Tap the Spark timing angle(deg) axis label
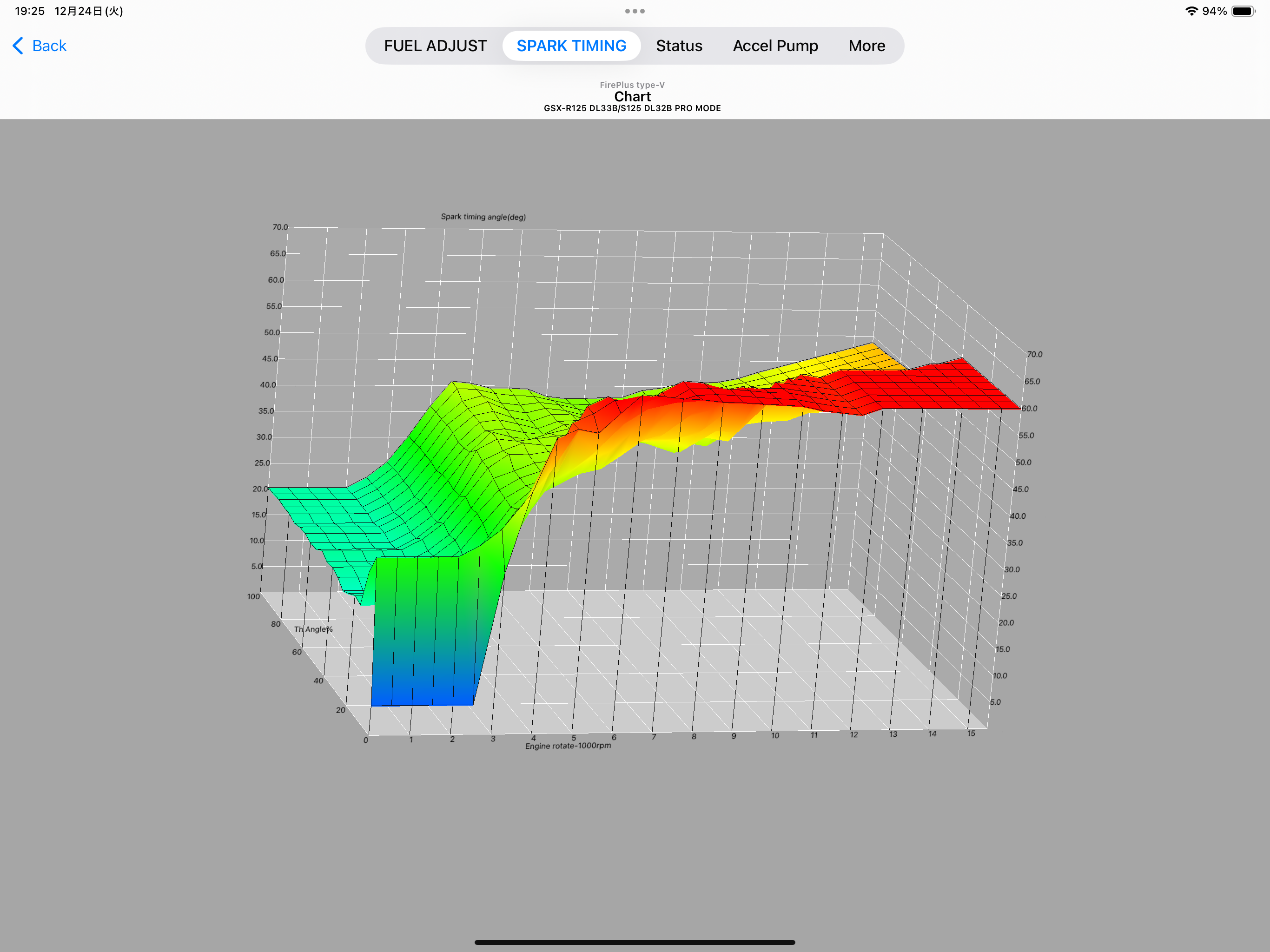 [483, 217]
